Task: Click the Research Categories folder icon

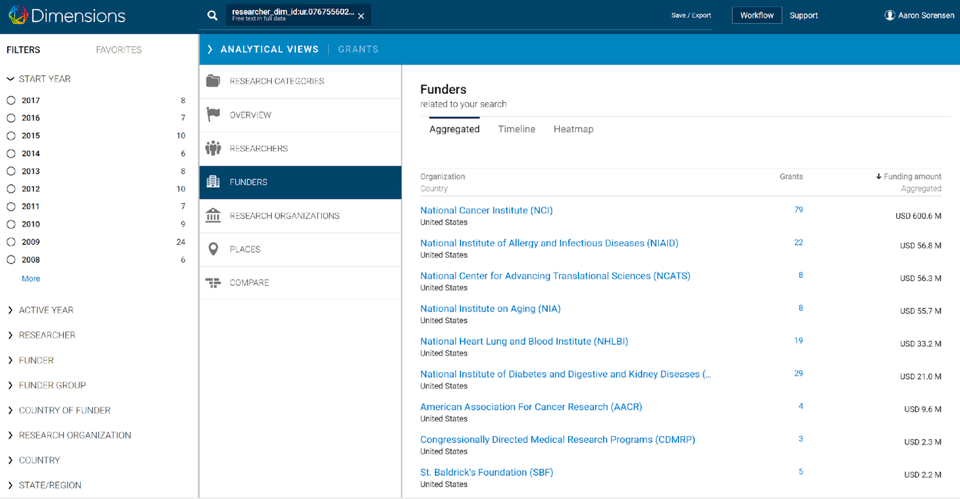Action: tap(213, 81)
